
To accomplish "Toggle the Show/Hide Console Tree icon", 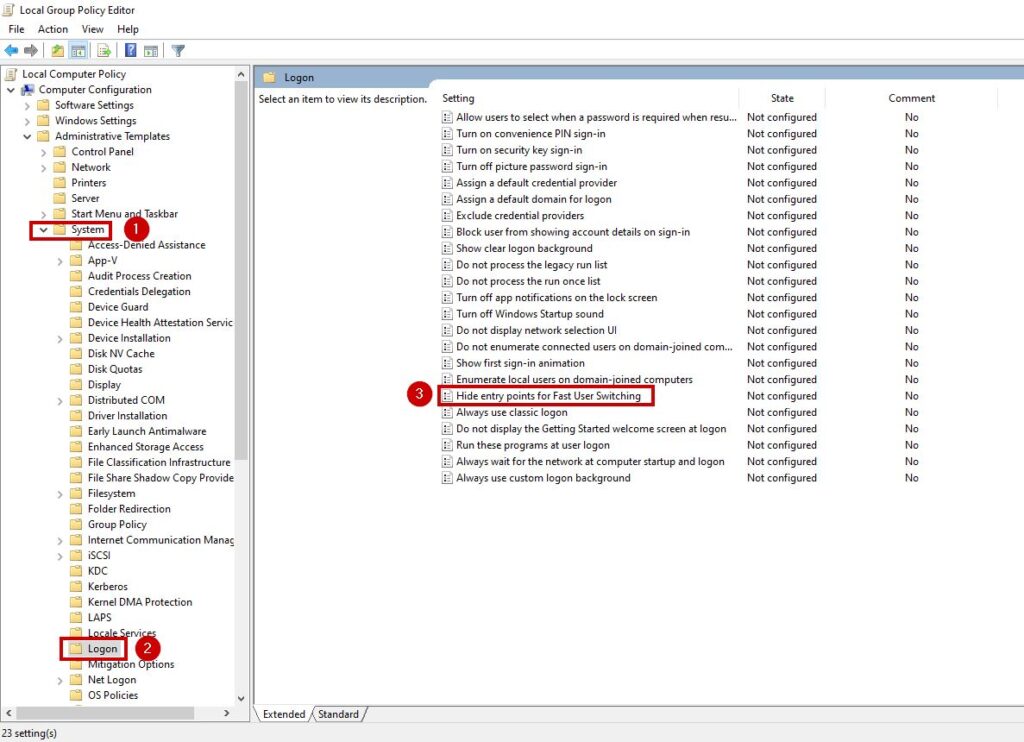I will (x=78, y=50).
